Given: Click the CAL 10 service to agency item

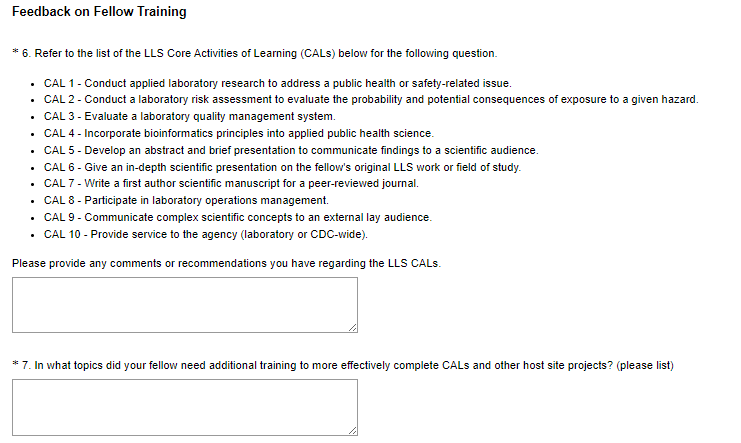Looking at the screenshot, I should coord(206,234).
